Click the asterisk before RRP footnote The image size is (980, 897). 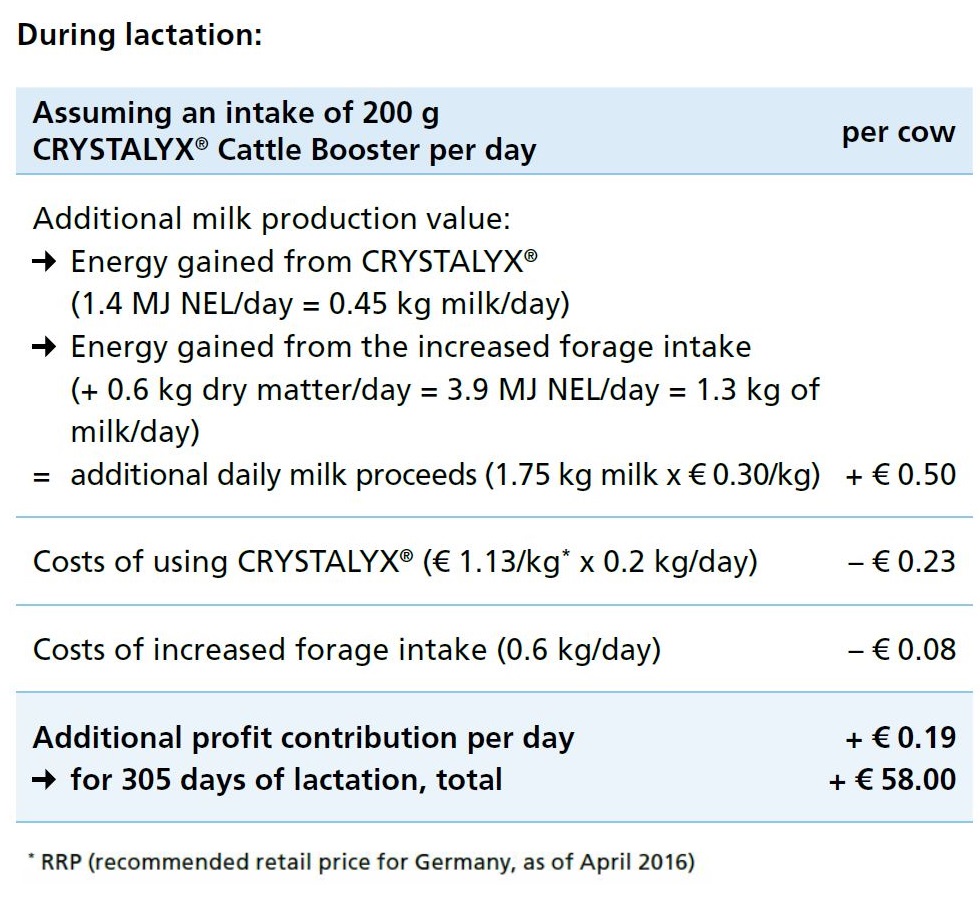point(31,856)
